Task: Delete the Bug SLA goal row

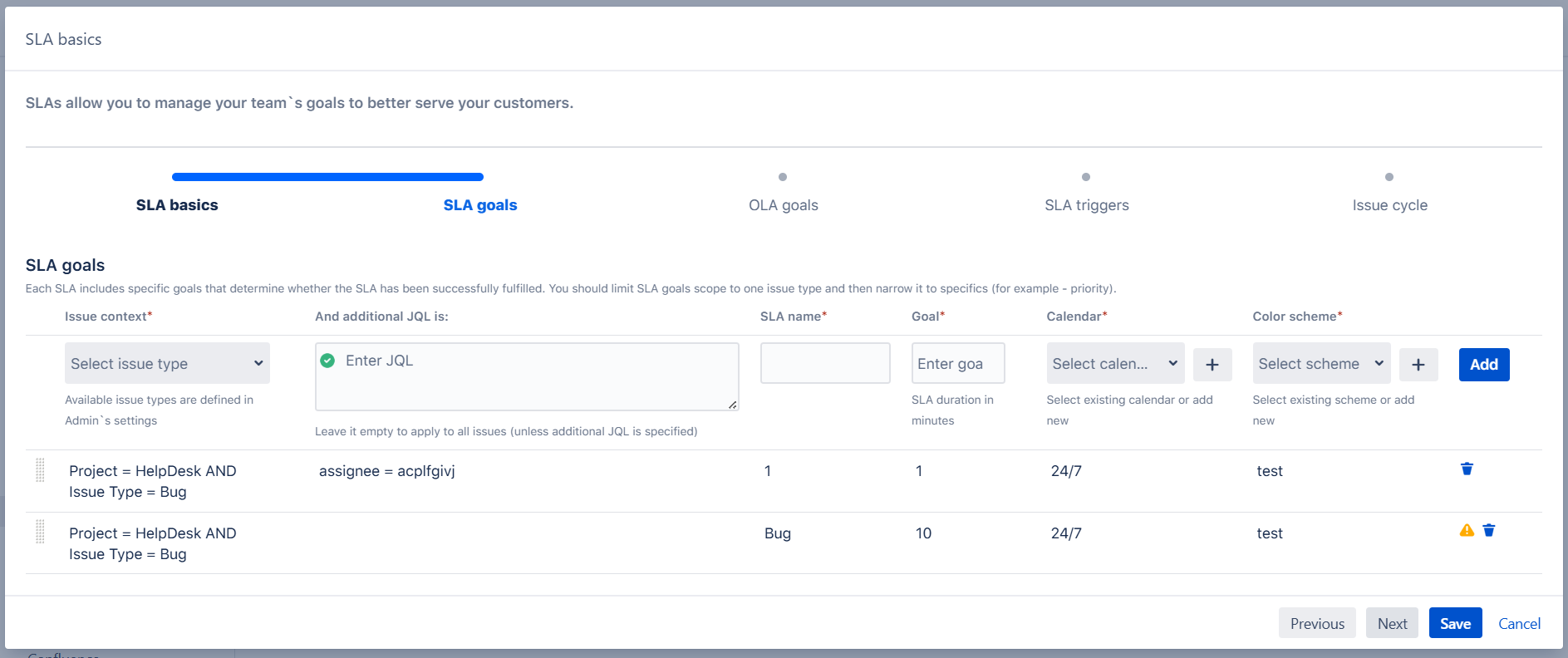Action: pyautogui.click(x=1488, y=531)
